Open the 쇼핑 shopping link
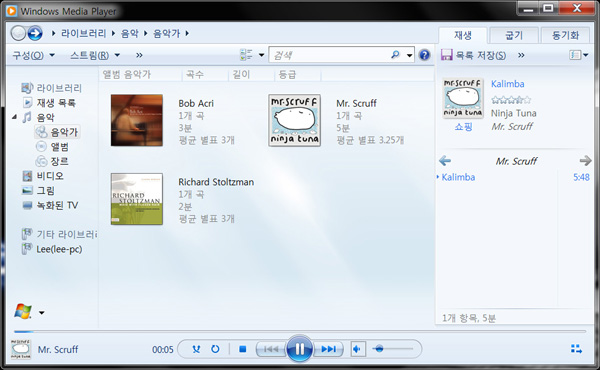Screen dimensions: 600x370 point(463,127)
